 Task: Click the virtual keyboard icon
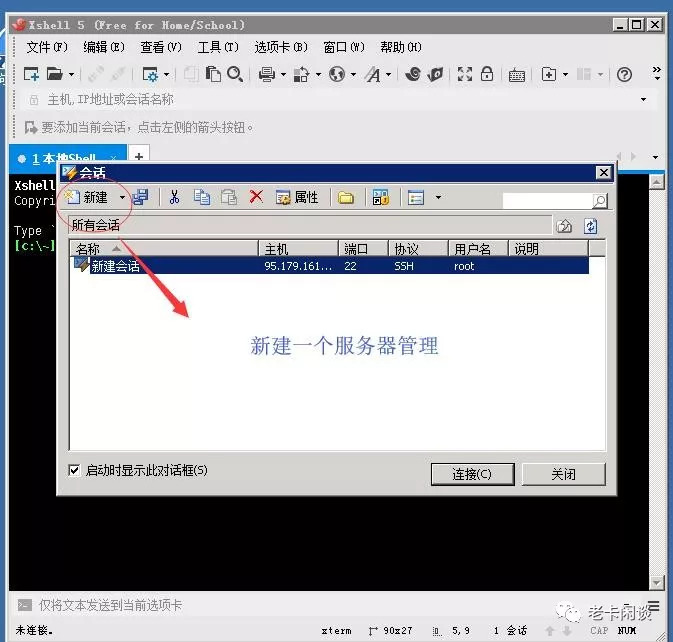coord(516,76)
